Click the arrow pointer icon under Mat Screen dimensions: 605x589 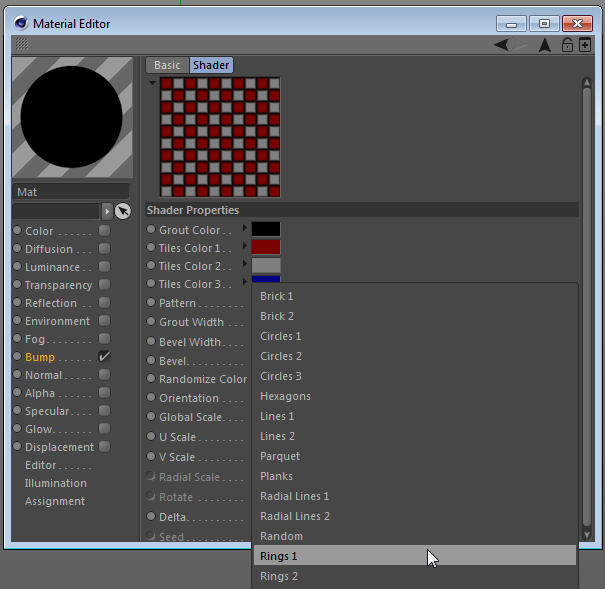123,211
